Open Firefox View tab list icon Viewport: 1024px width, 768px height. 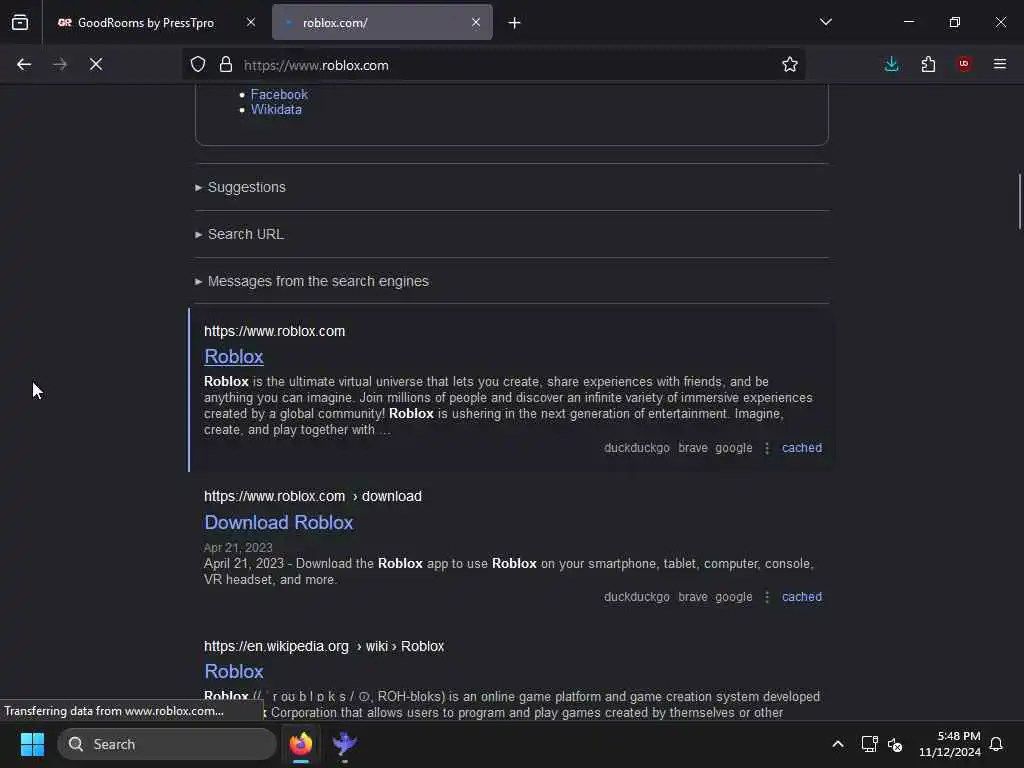(20, 23)
